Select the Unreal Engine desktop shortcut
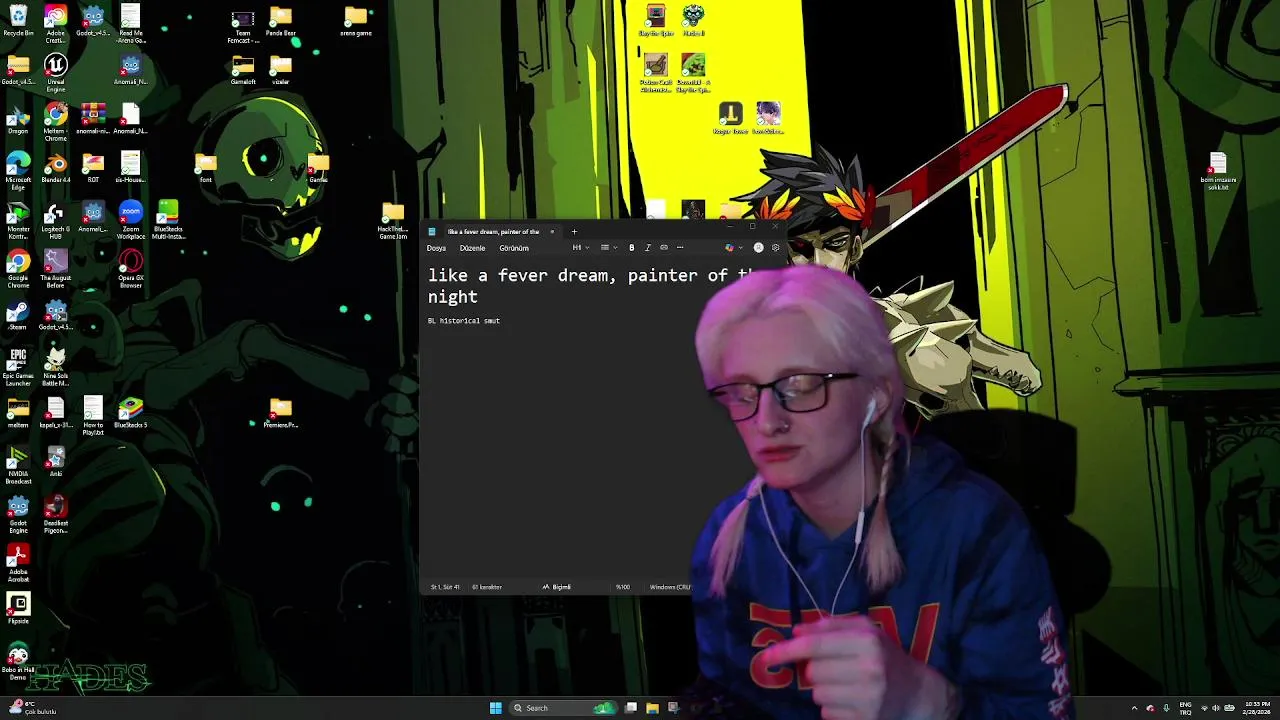The height and width of the screenshot is (720, 1280). [x=55, y=73]
